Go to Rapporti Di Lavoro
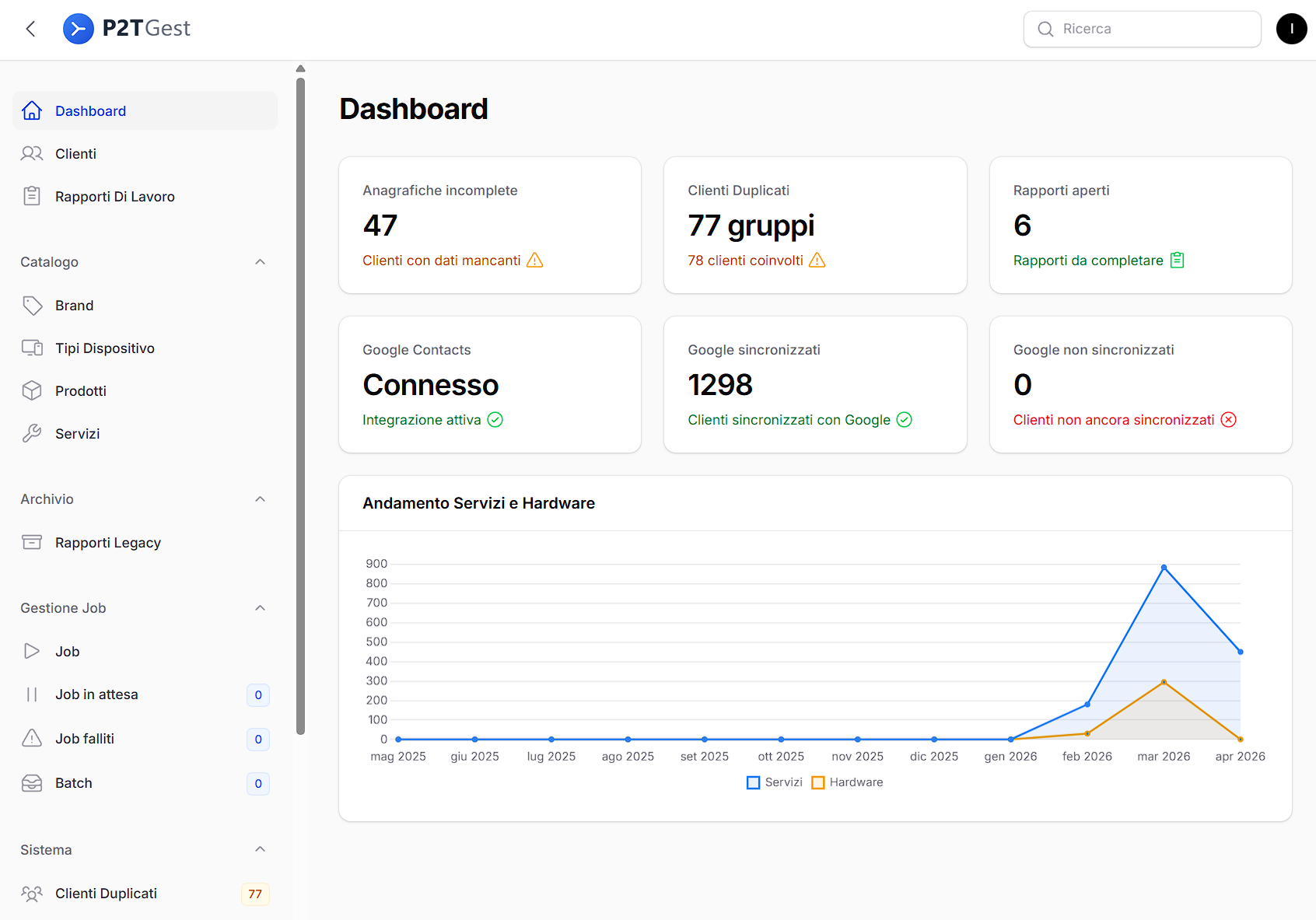Image resolution: width=1316 pixels, height=920 pixels. 114,197
